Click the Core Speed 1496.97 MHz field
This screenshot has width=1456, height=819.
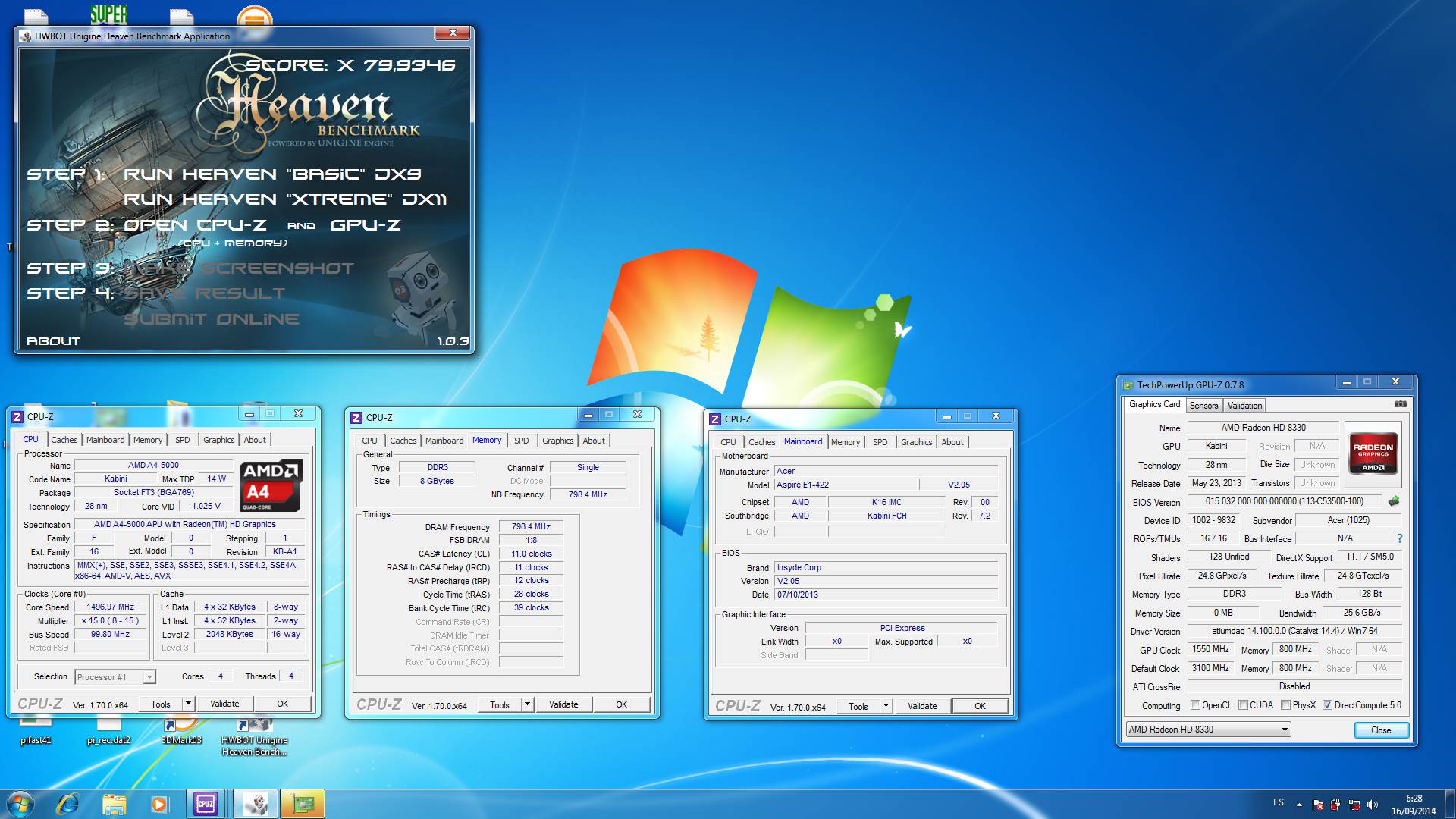tap(110, 607)
